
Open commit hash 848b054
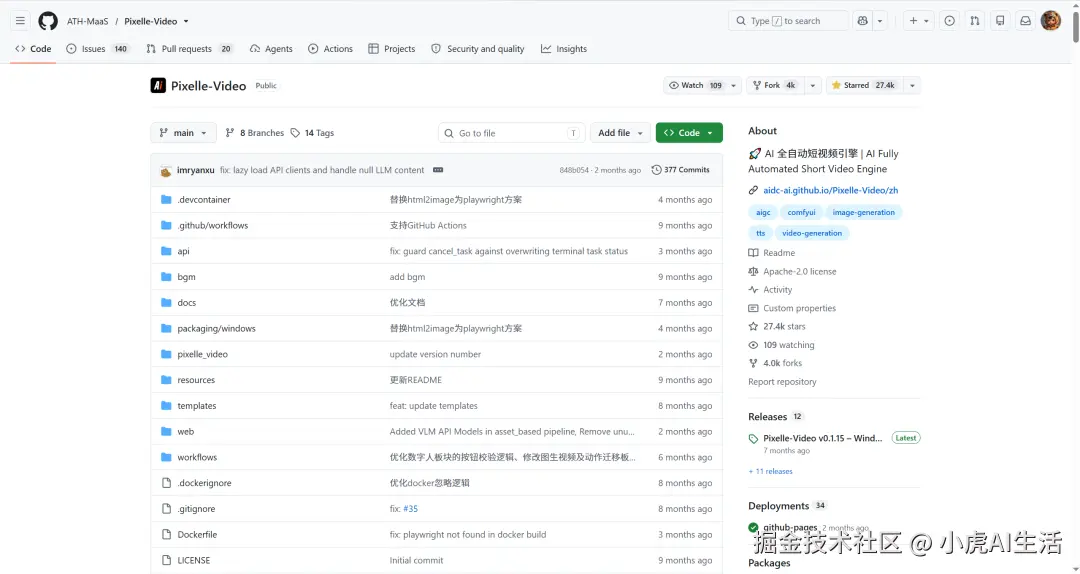coord(574,170)
